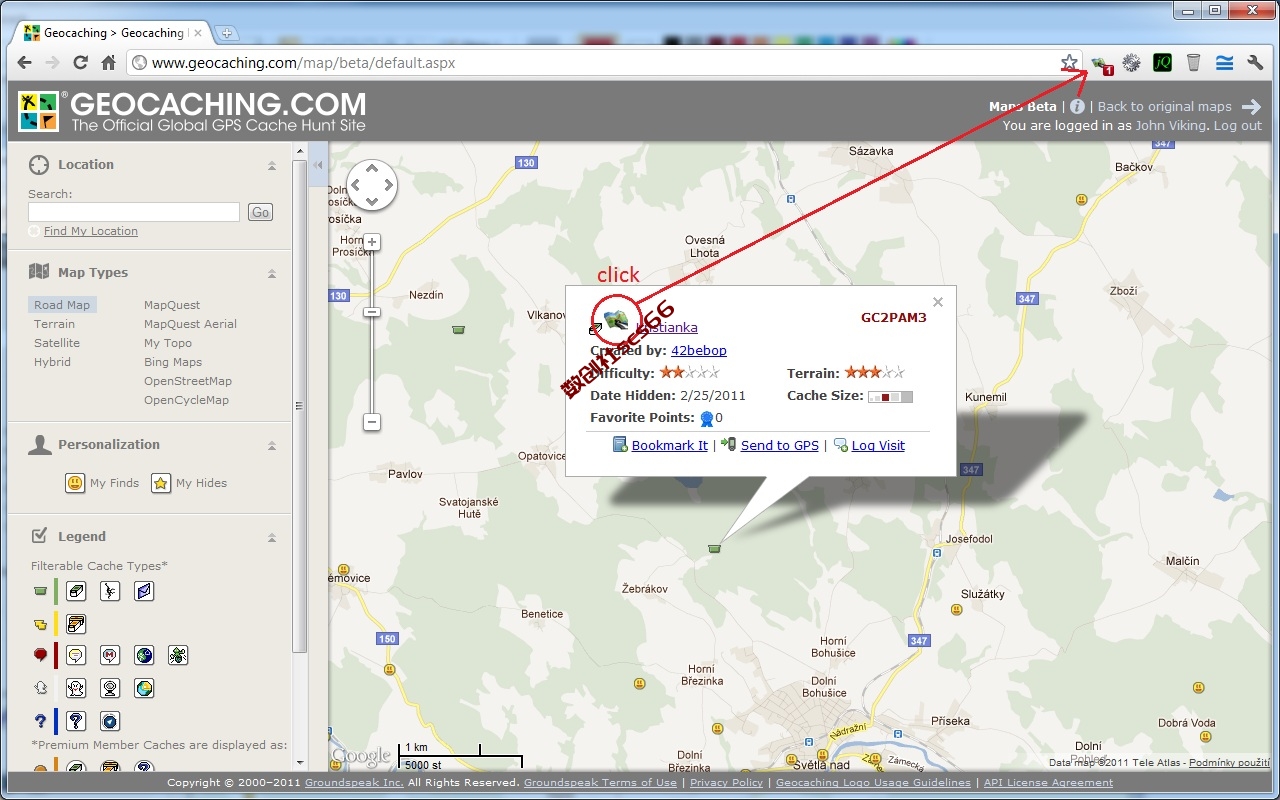Open a new browser tab

pos(227,33)
